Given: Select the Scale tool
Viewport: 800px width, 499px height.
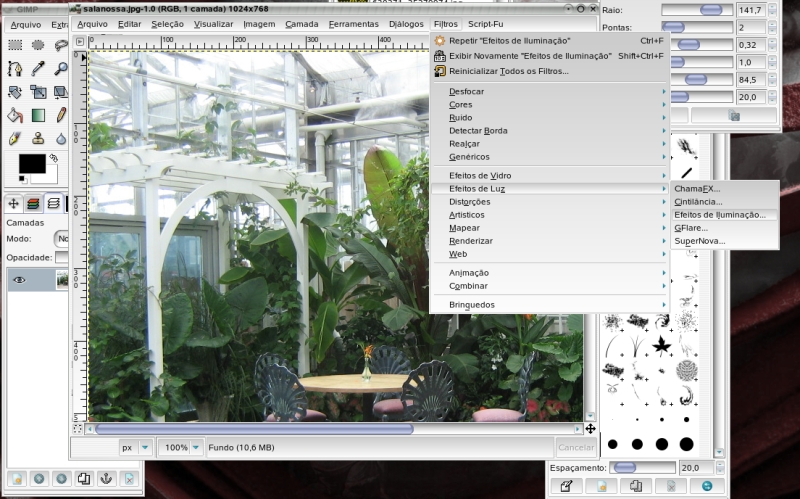Looking at the screenshot, I should pos(38,92).
